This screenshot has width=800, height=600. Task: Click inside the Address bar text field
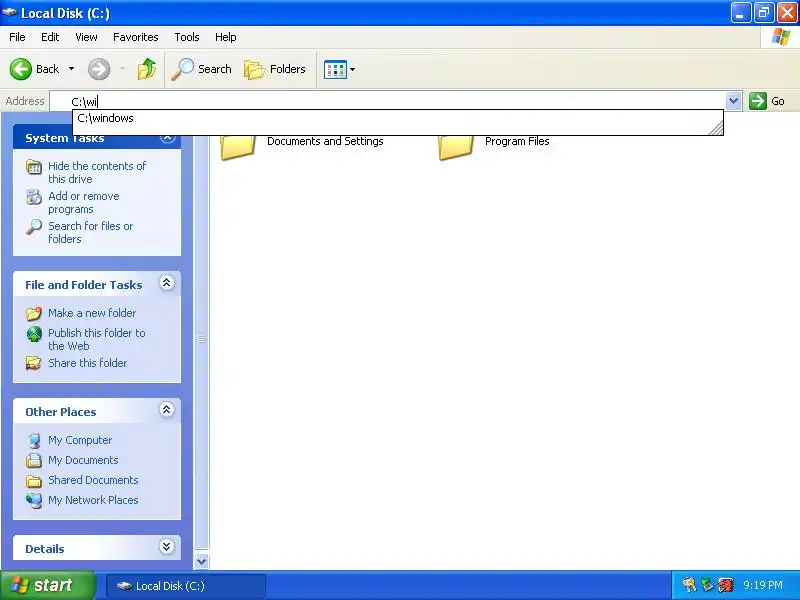click(x=388, y=101)
